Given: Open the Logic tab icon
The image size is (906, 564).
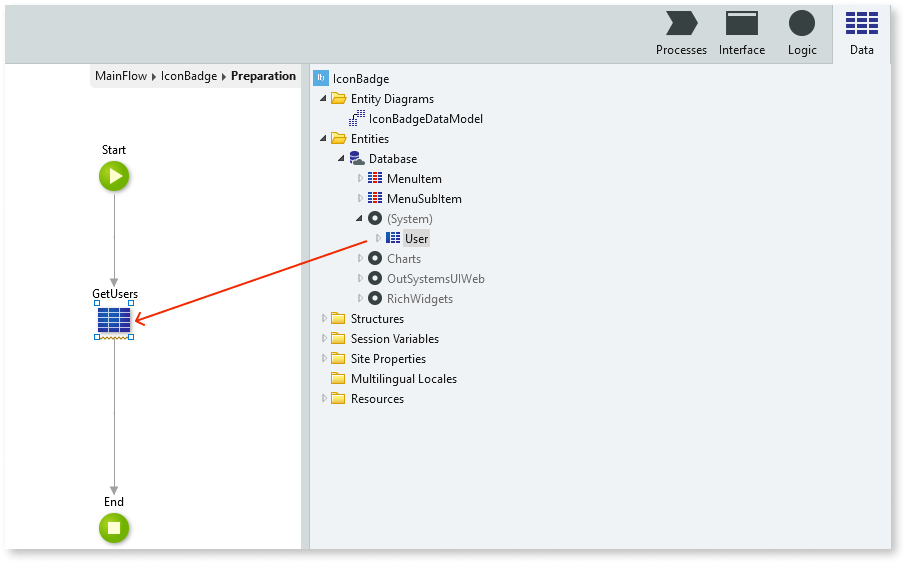Looking at the screenshot, I should 802,24.
